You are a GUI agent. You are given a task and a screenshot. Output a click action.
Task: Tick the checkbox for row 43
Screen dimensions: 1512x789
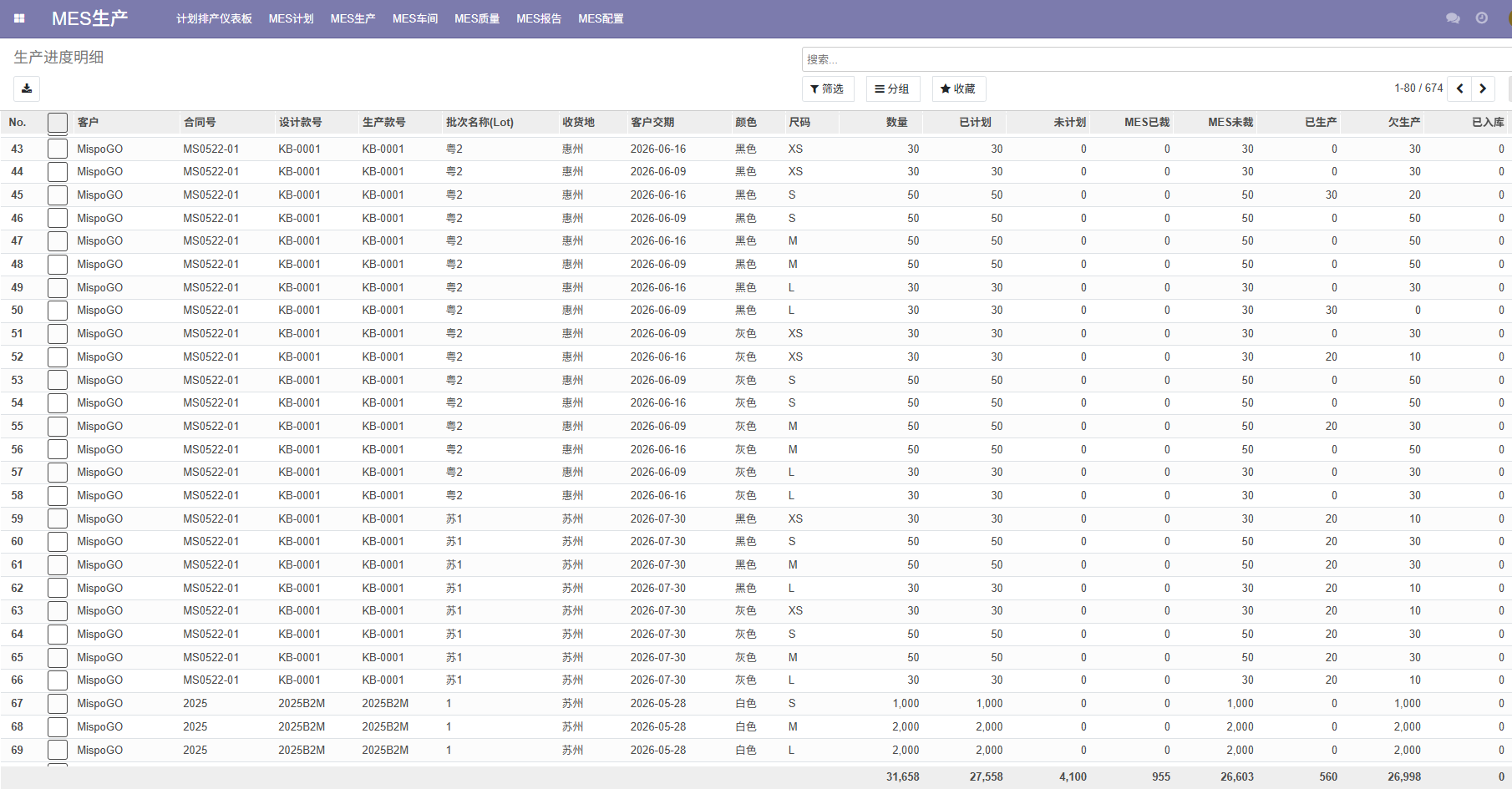pos(58,149)
